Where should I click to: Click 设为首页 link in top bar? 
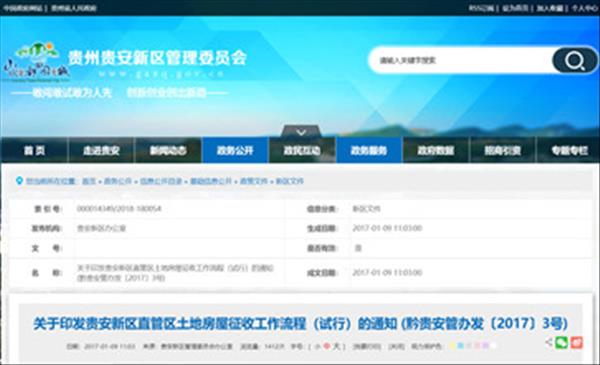pos(515,8)
